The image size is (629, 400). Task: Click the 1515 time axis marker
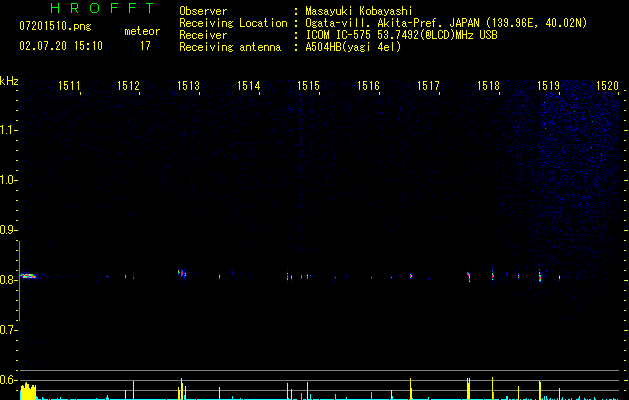tap(308, 86)
